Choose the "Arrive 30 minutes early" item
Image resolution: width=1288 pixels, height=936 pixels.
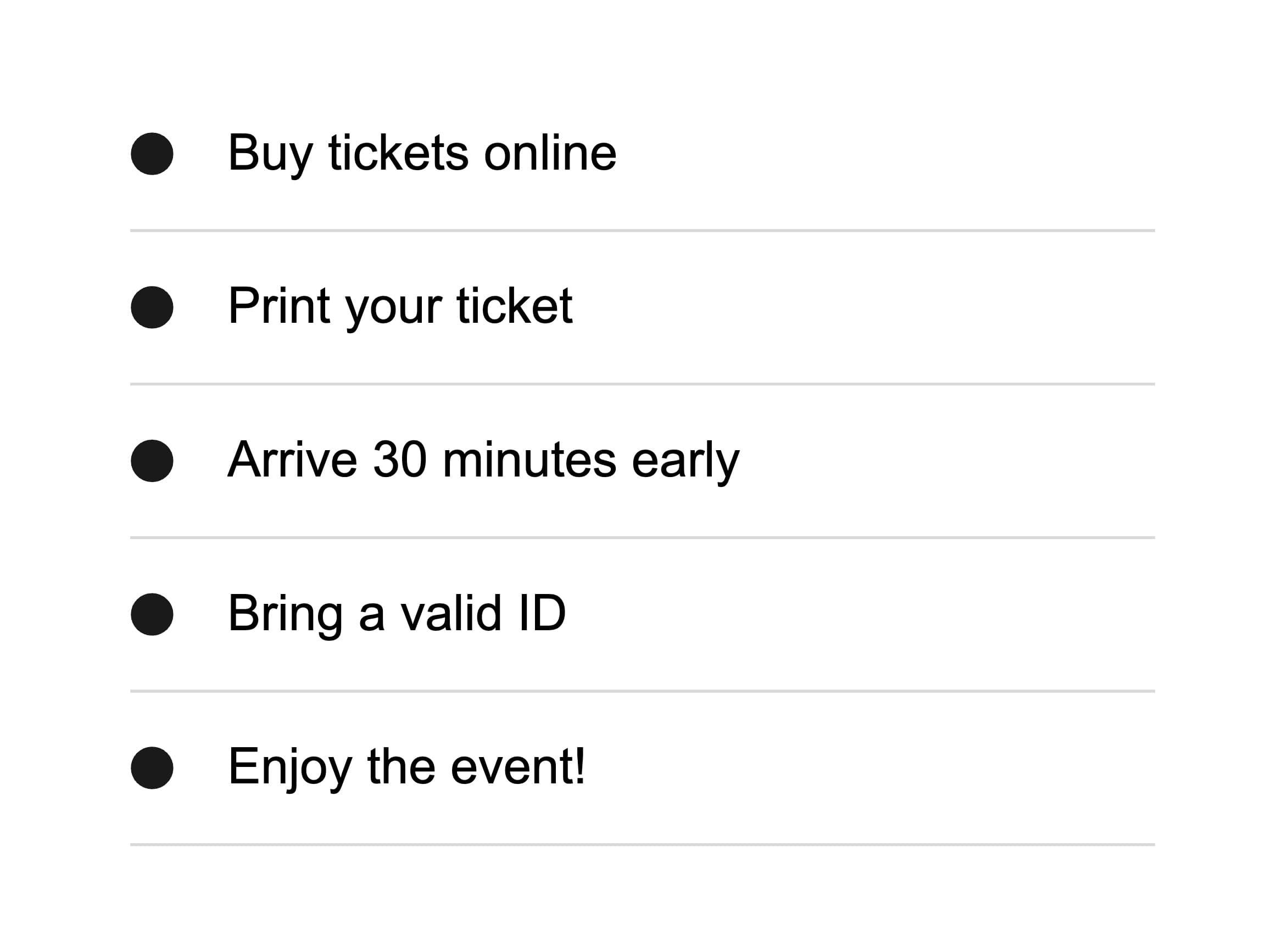(x=483, y=460)
